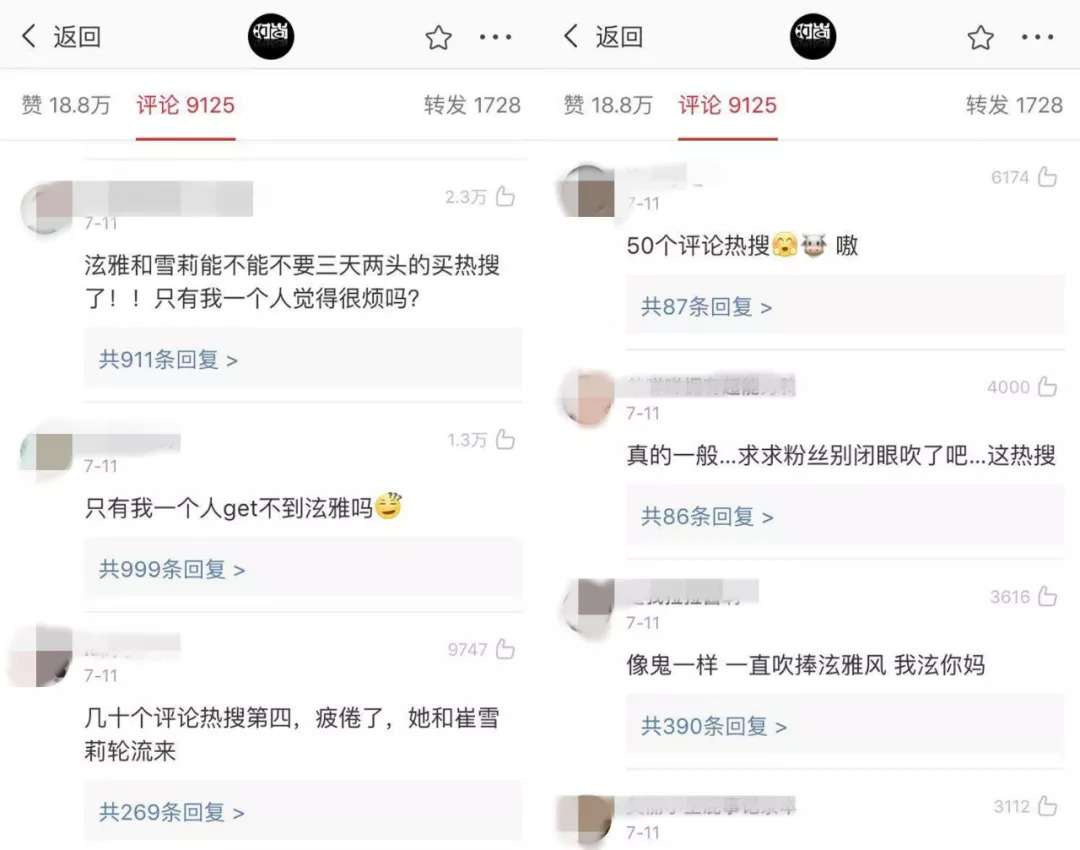Open the three-dot more menu on left screen
Image resolution: width=1080 pixels, height=850 pixels.
click(x=496, y=37)
